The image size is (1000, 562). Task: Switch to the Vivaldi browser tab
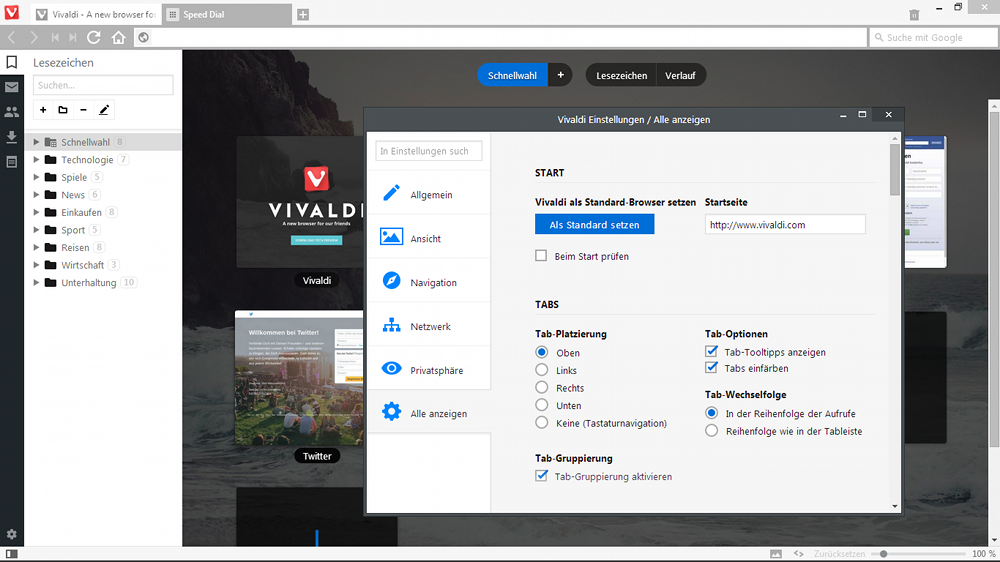click(x=96, y=15)
